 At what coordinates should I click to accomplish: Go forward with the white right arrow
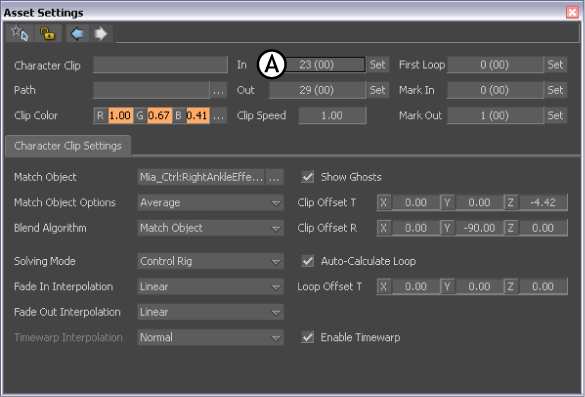click(101, 34)
